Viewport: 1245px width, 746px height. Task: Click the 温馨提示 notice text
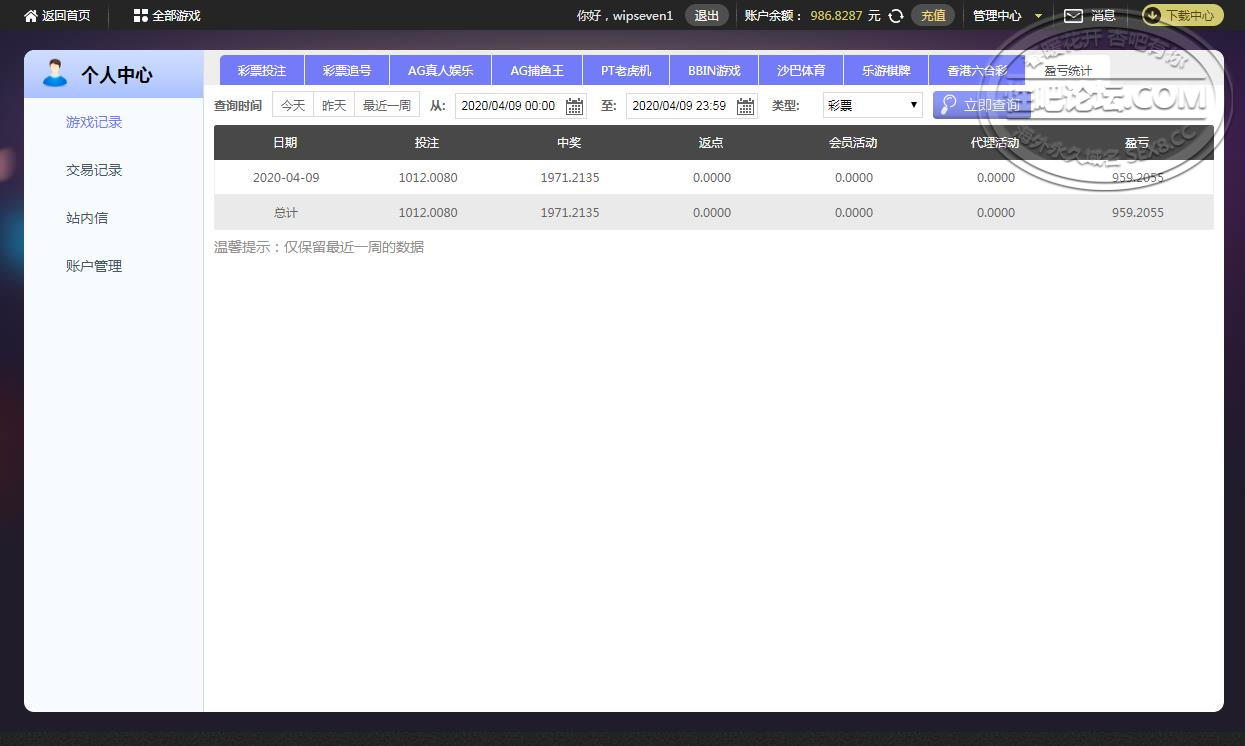point(319,247)
